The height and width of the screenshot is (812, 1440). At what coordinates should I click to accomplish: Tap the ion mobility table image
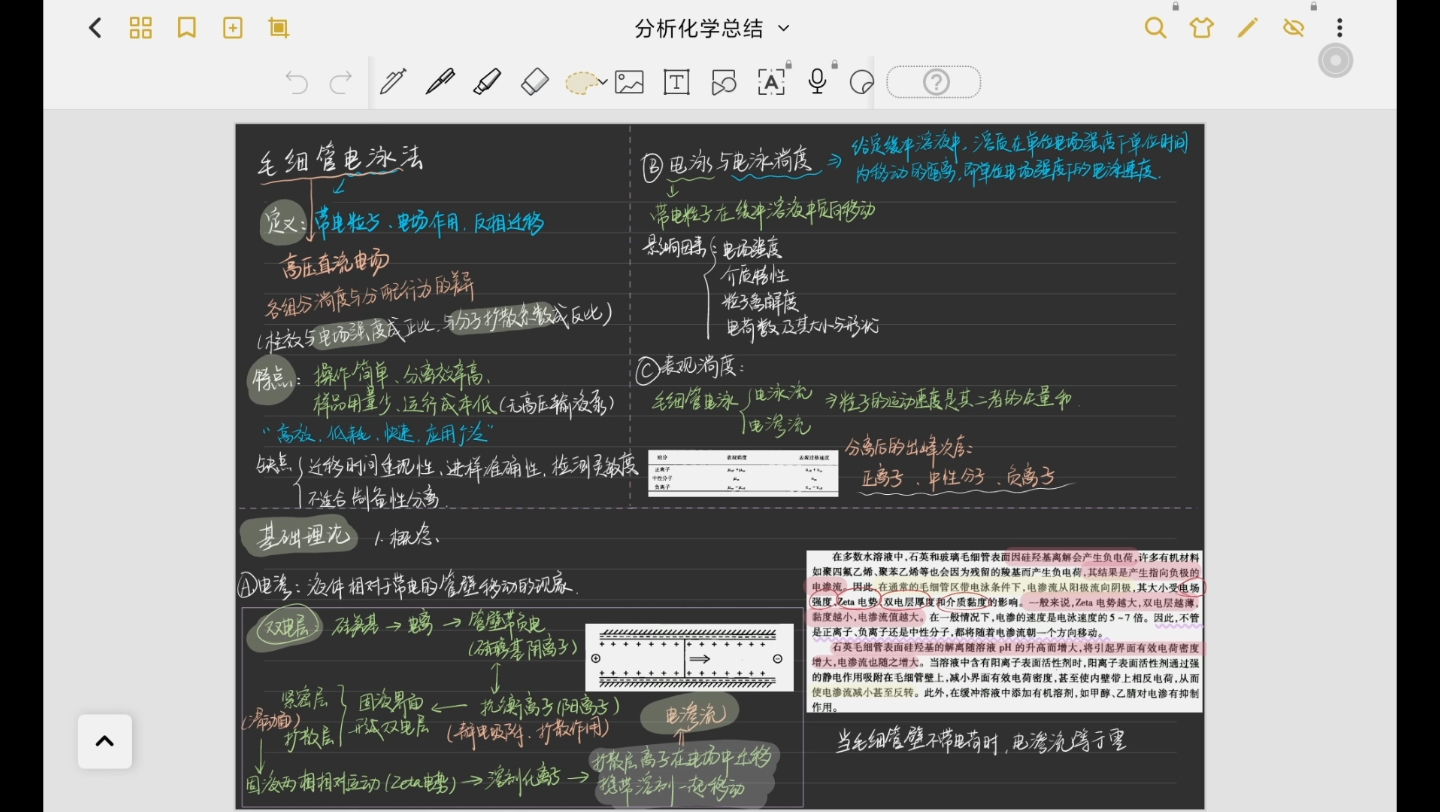(x=743, y=473)
